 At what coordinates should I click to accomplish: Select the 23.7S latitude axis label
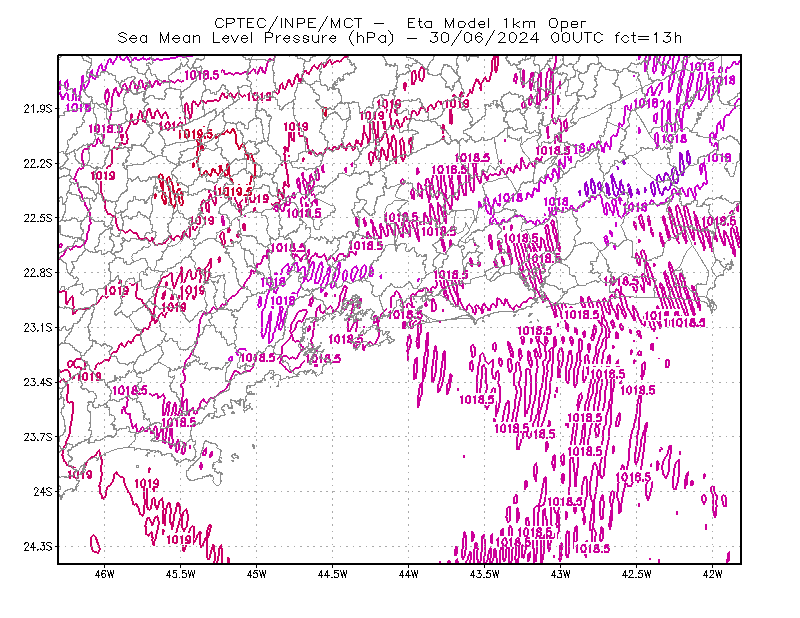[x=37, y=437]
